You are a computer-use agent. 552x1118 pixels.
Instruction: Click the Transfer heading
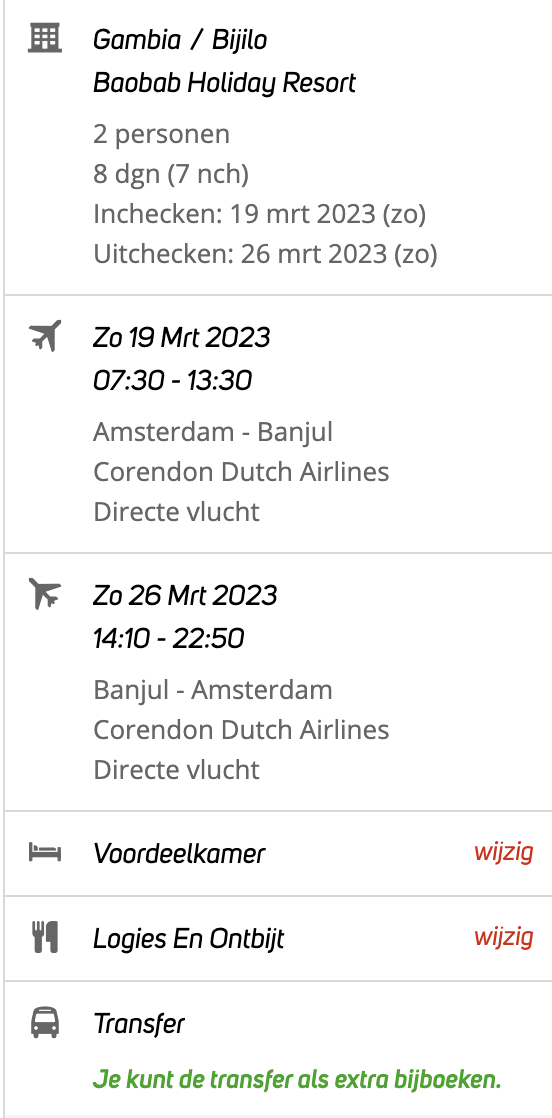click(138, 1025)
